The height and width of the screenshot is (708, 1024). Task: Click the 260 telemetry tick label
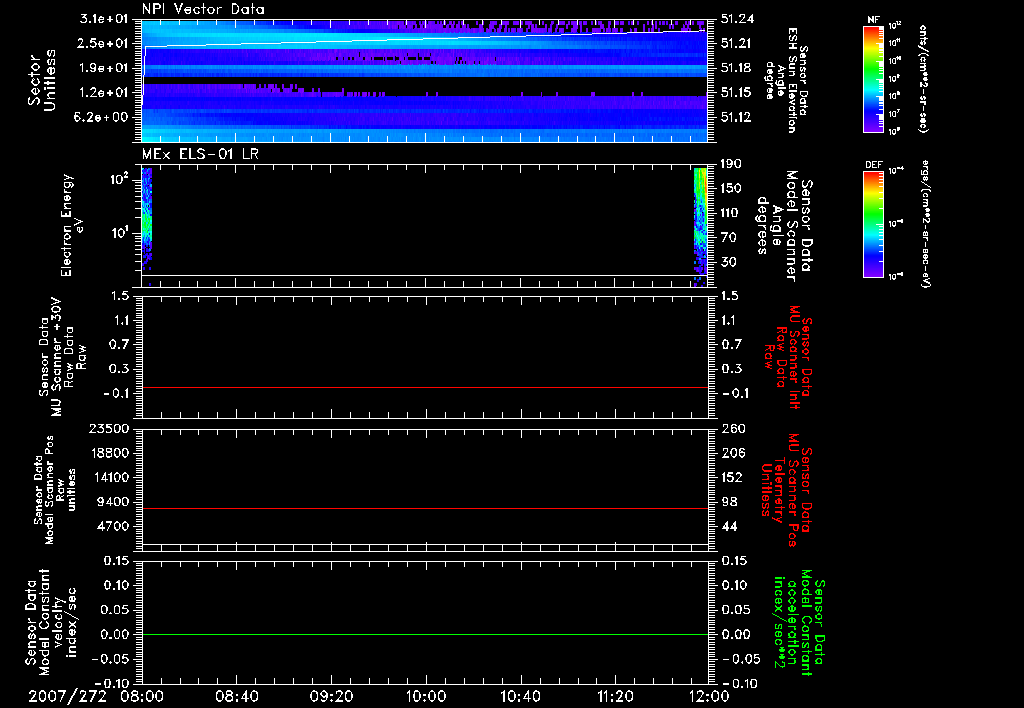click(x=732, y=428)
